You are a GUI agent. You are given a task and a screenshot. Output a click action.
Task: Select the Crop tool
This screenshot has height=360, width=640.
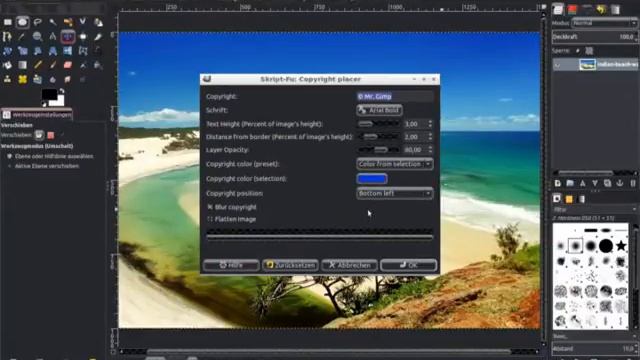click(98, 37)
